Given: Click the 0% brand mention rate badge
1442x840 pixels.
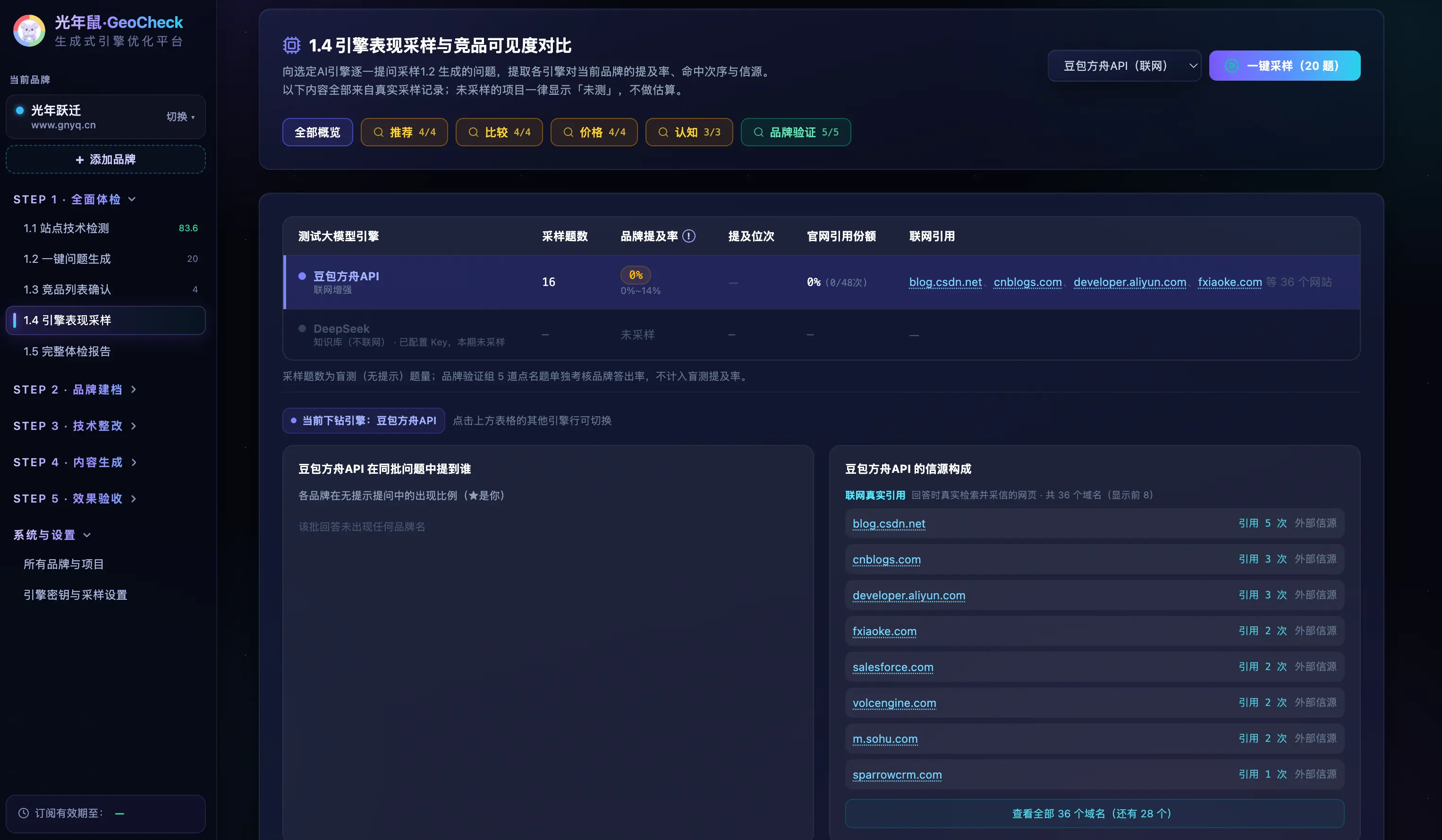Looking at the screenshot, I should pyautogui.click(x=636, y=275).
